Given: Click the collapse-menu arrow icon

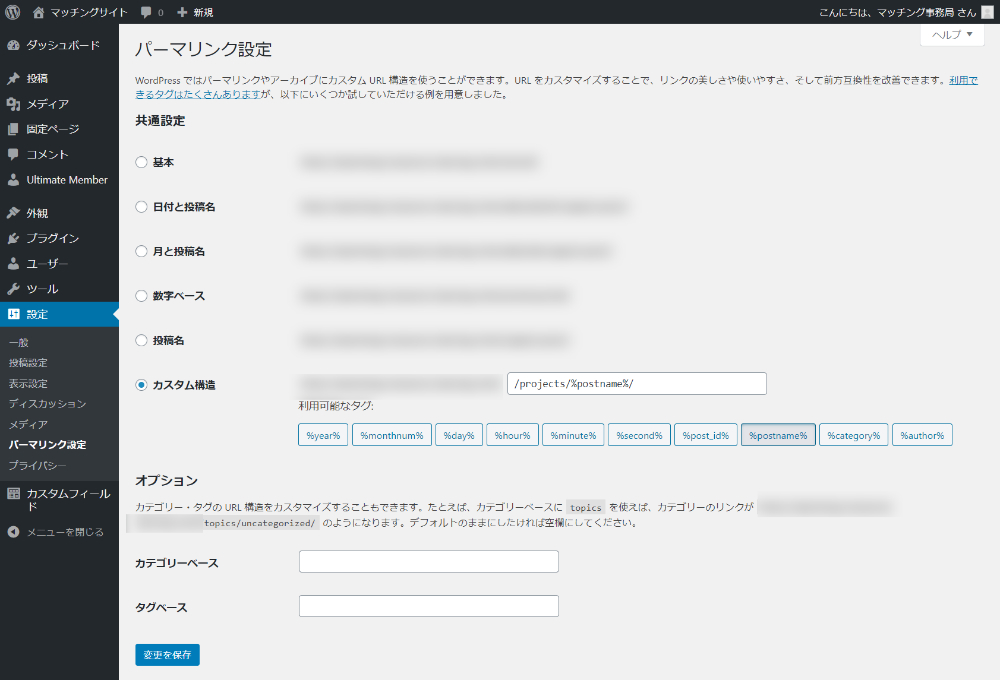Looking at the screenshot, I should pyautogui.click(x=13, y=532).
